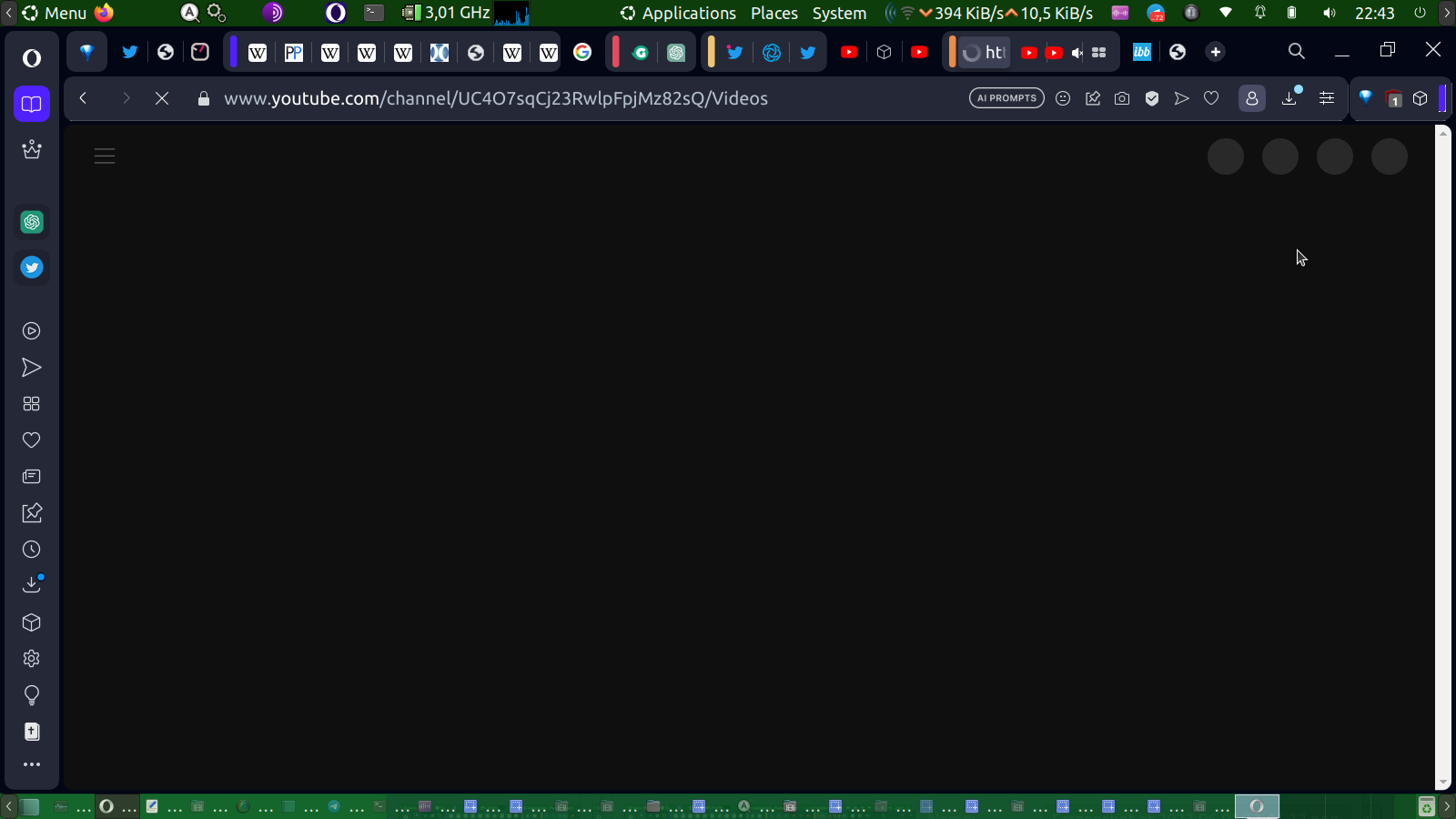Screen dimensions: 1456x819
Task: Open the red extension with the badge 1
Action: 1393,98
